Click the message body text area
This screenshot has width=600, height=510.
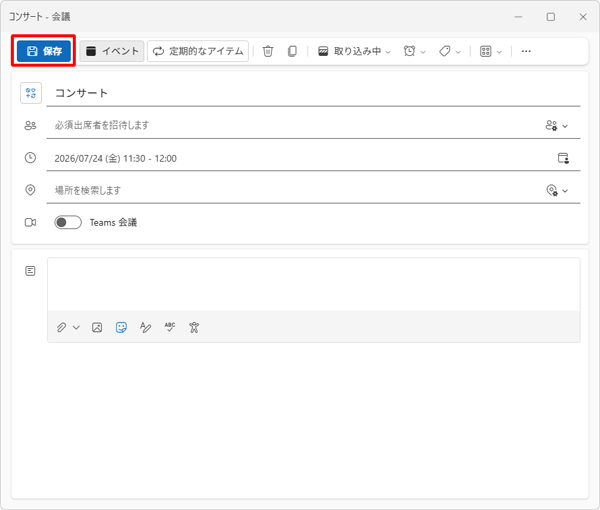click(x=313, y=284)
